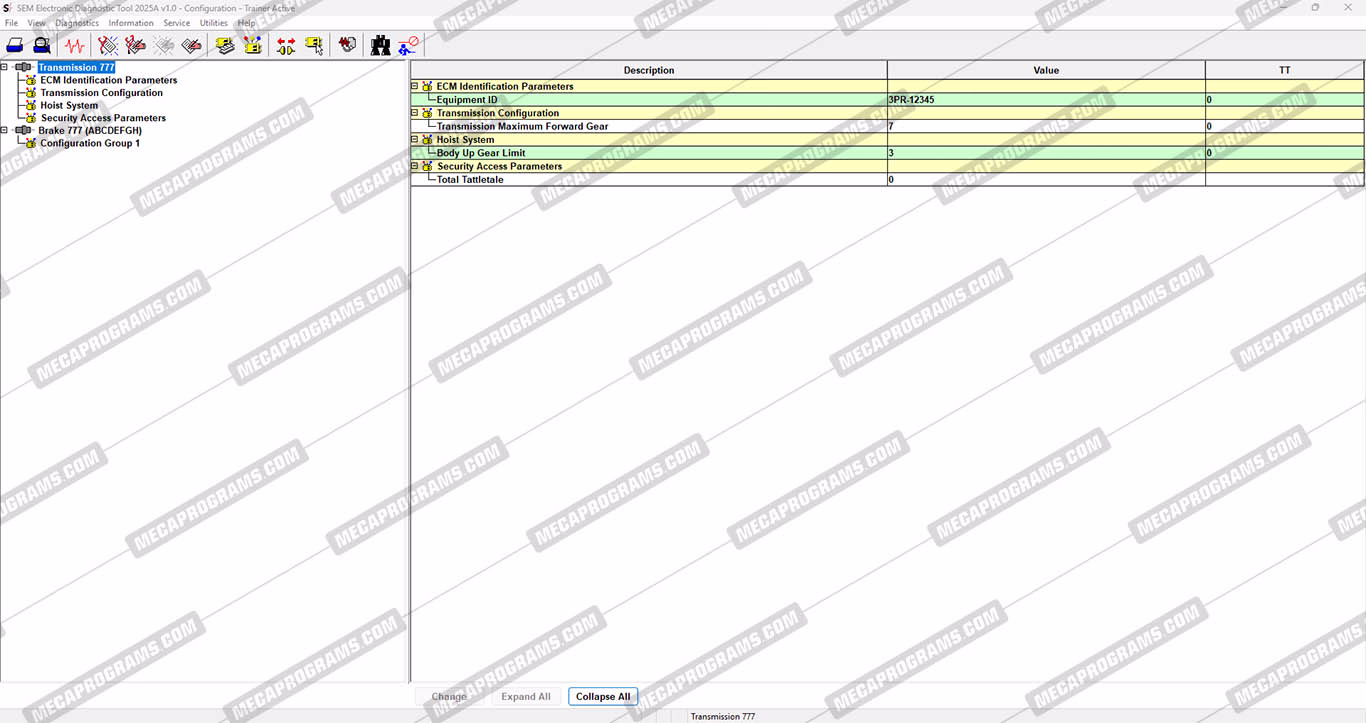
Task: Select Transmission Maximum Forward Gear row
Action: [x=887, y=126]
